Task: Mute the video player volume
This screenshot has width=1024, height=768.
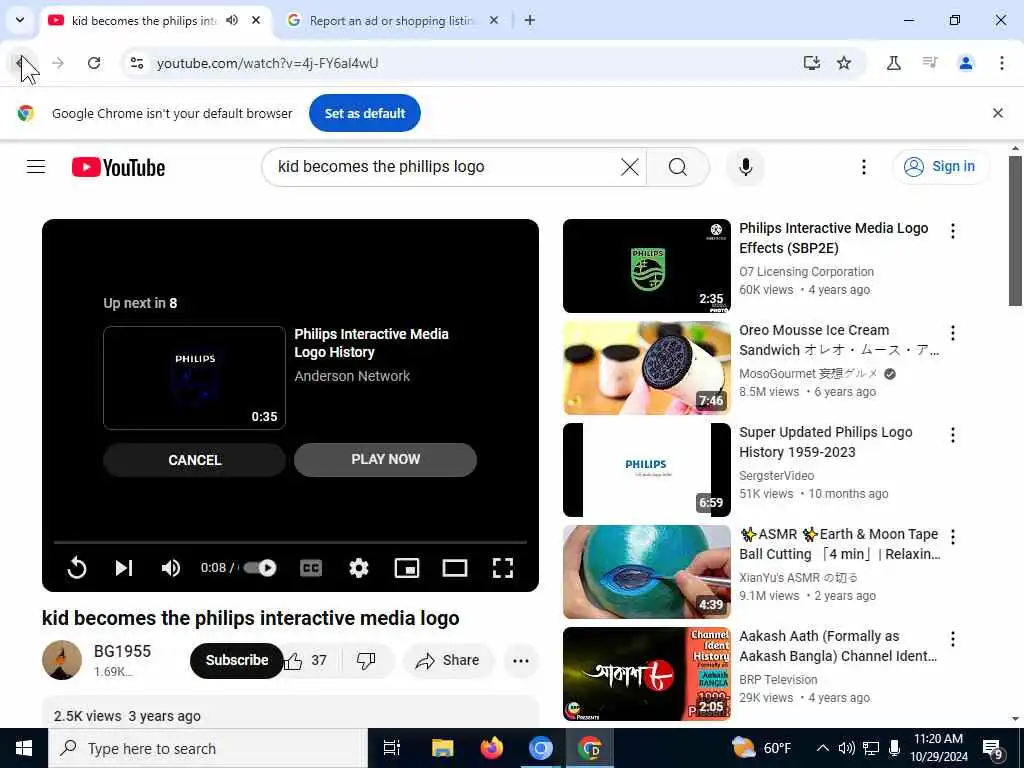Action: [x=171, y=568]
